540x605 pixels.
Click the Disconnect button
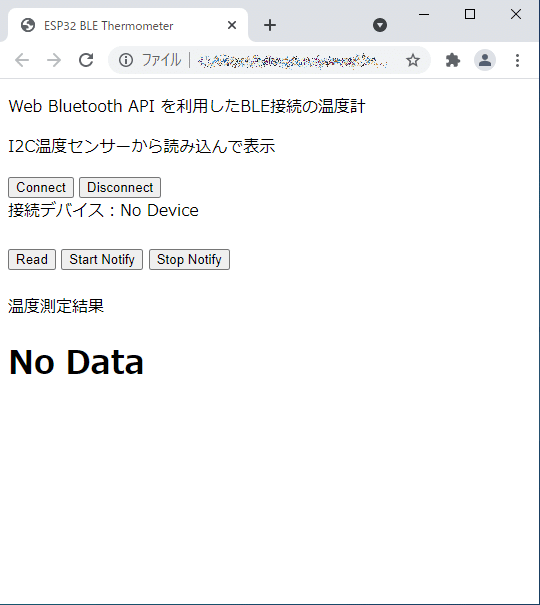[120, 188]
